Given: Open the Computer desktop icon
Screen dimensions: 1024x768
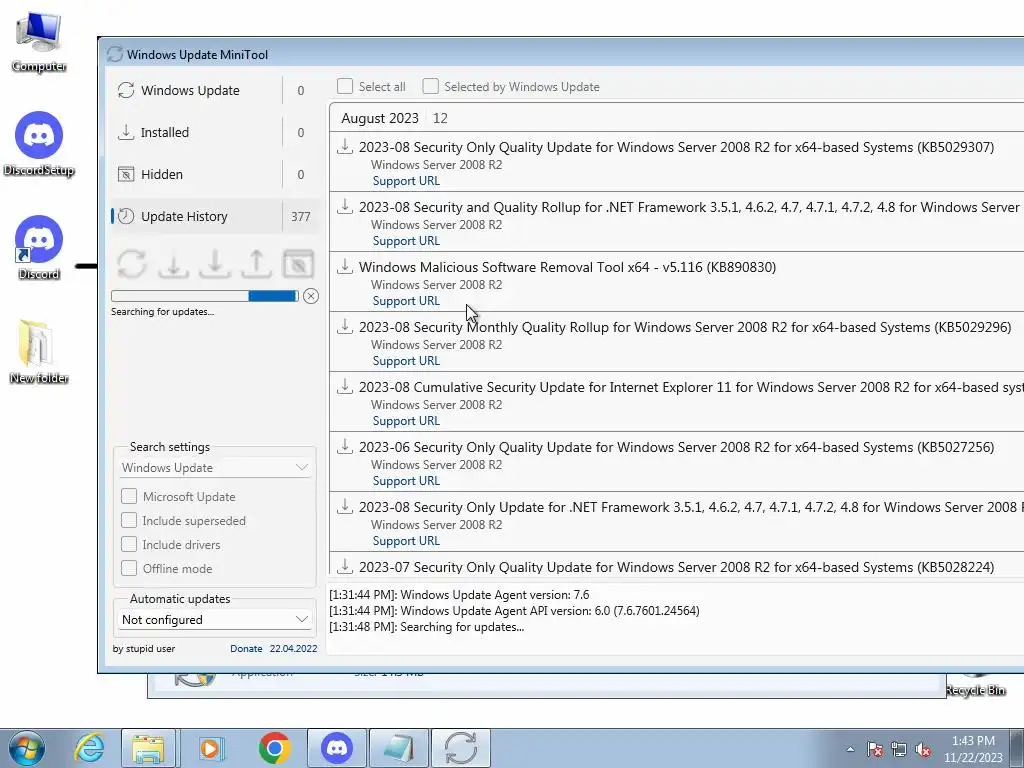Looking at the screenshot, I should [39, 40].
